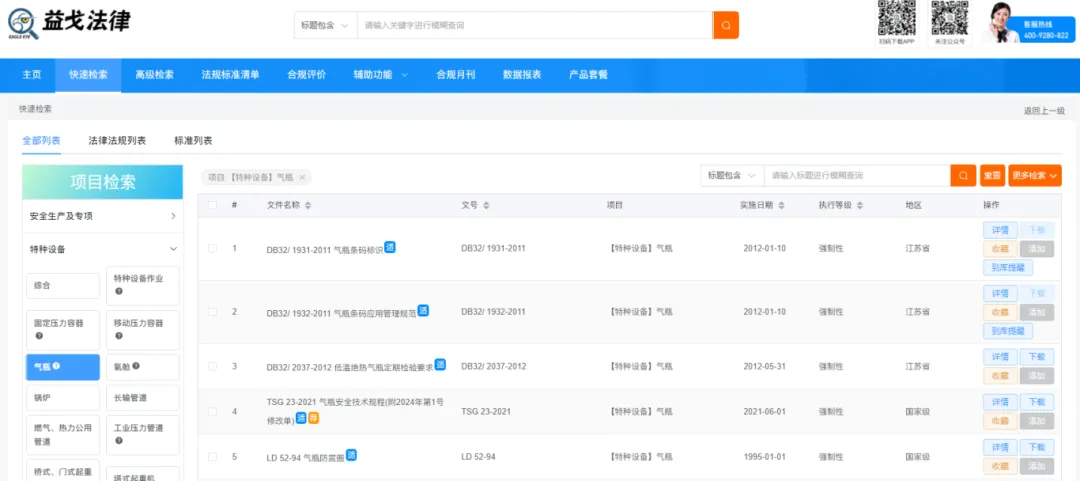Open 详情 for DB32/ 1931-2011 row
The image size is (1080, 481).
click(1000, 230)
